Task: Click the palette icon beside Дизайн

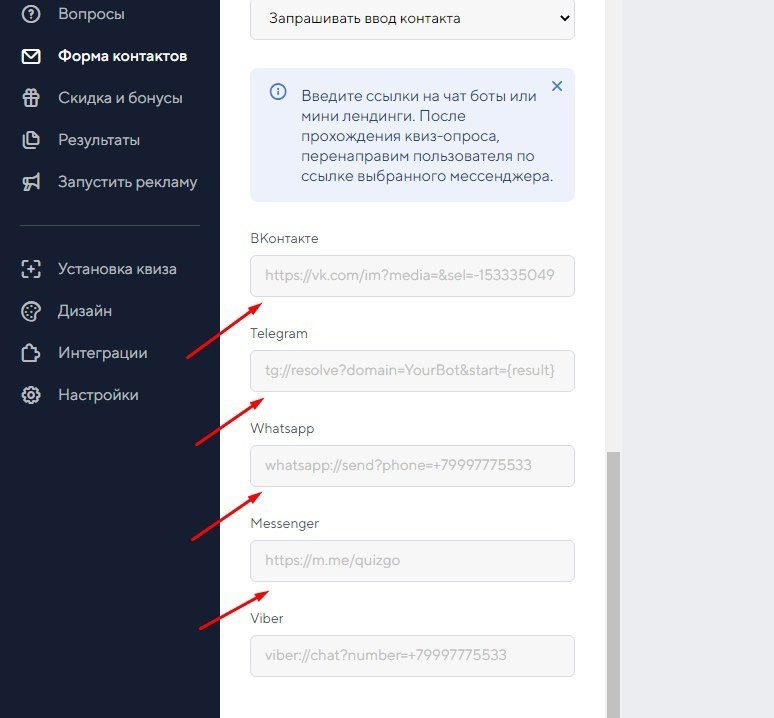Action: 31,311
